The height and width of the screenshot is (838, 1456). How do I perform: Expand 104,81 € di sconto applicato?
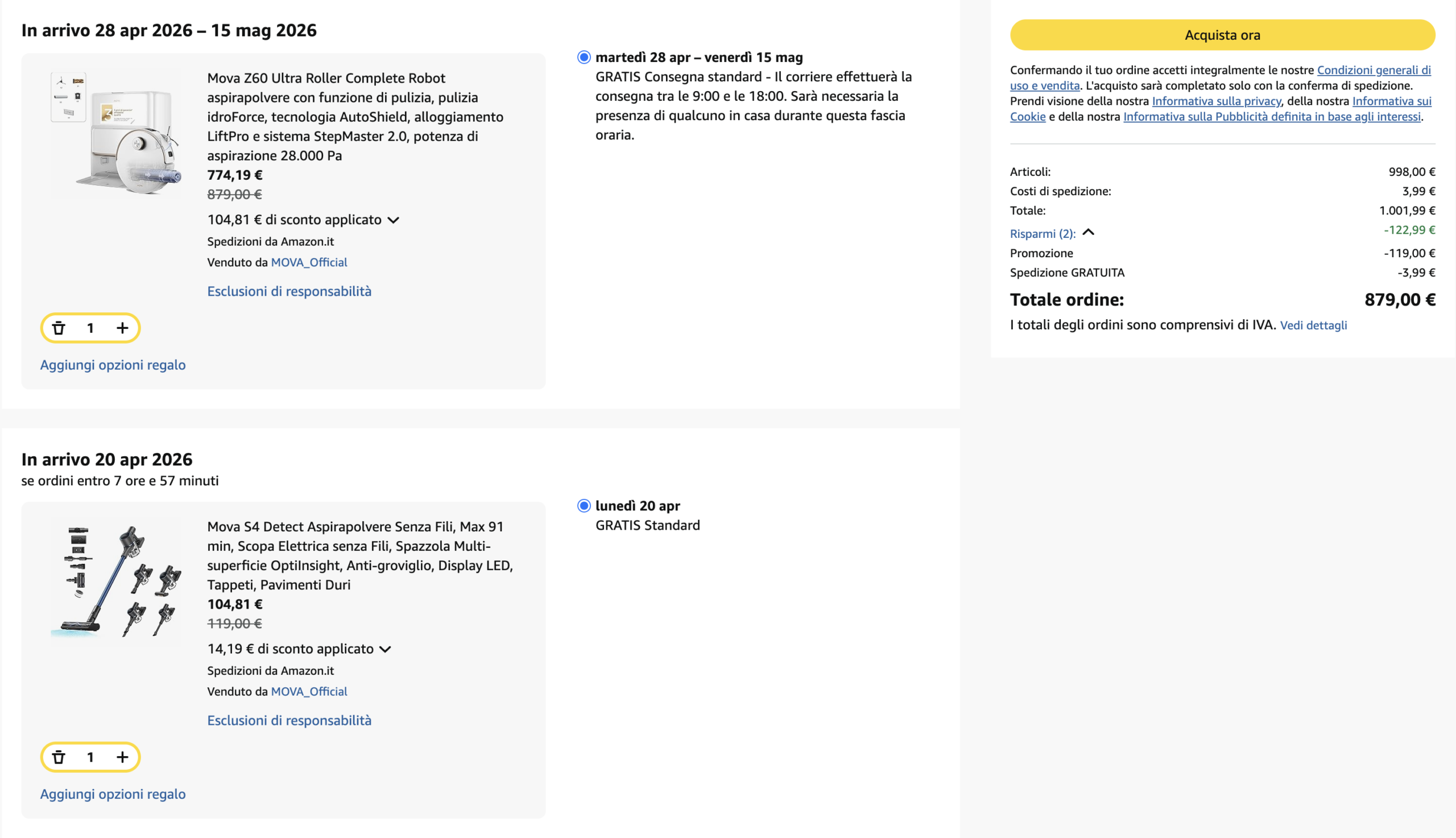click(394, 220)
